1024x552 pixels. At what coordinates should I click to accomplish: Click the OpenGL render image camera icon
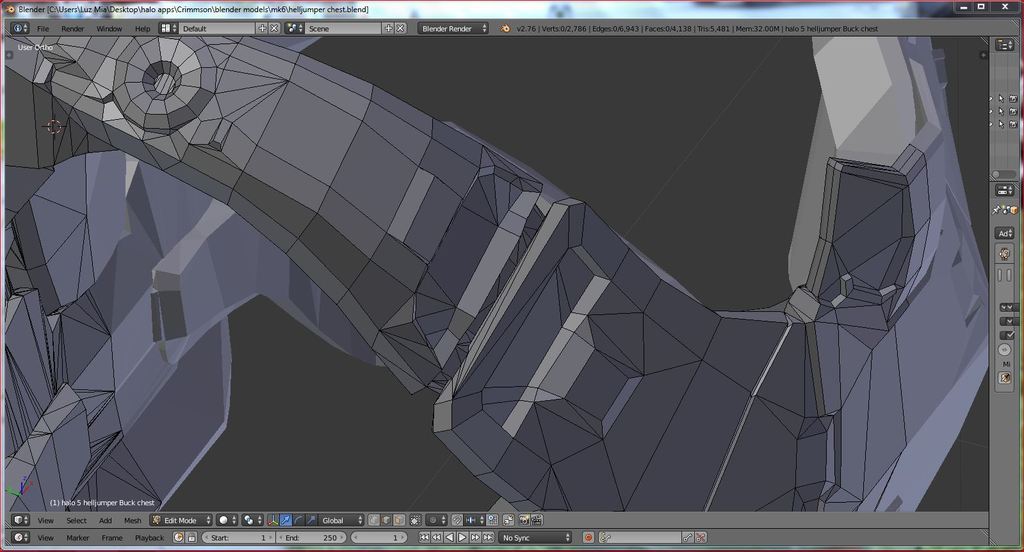pyautogui.click(x=523, y=520)
